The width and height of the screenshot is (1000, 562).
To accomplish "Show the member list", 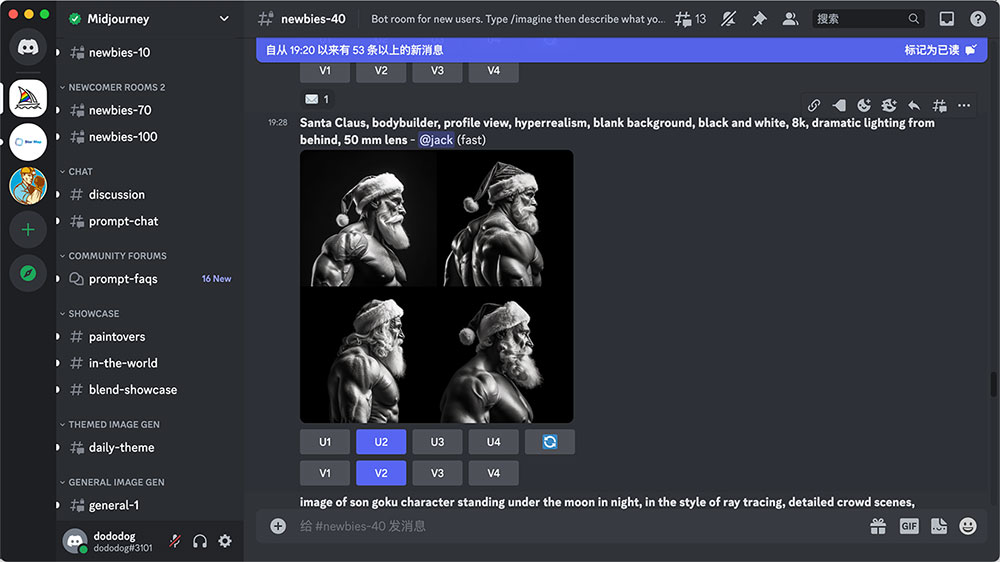I will coord(790,19).
